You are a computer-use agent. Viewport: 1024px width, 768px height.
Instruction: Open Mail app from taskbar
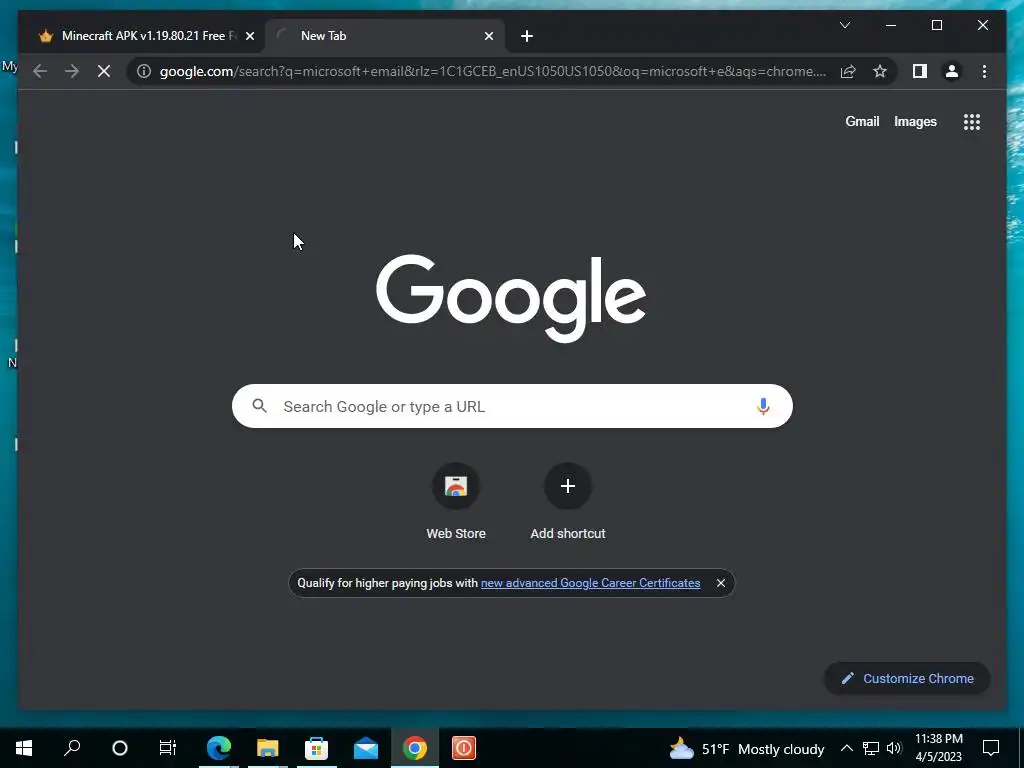pyautogui.click(x=366, y=748)
